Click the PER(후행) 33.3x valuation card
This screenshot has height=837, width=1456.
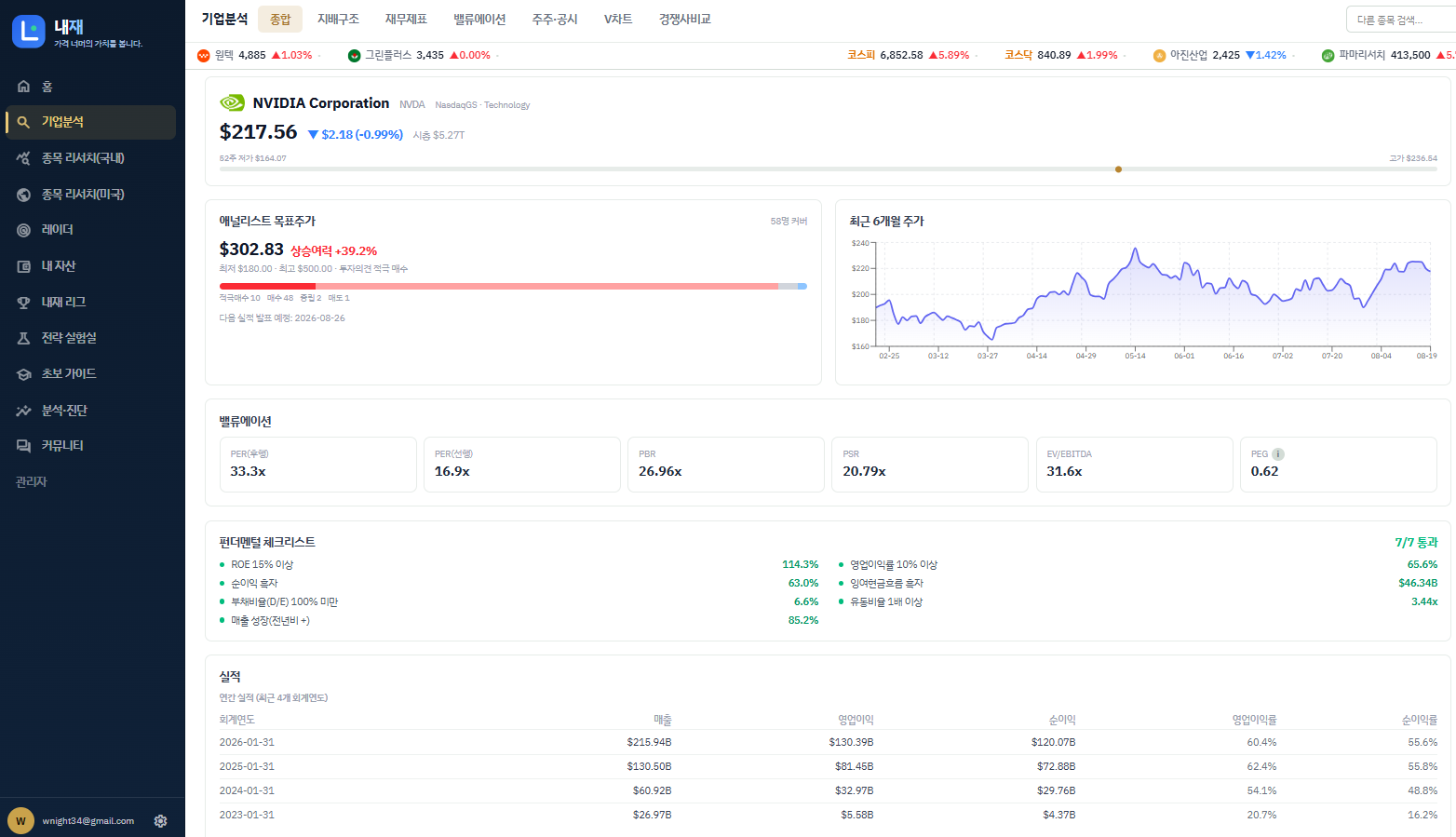pos(318,465)
